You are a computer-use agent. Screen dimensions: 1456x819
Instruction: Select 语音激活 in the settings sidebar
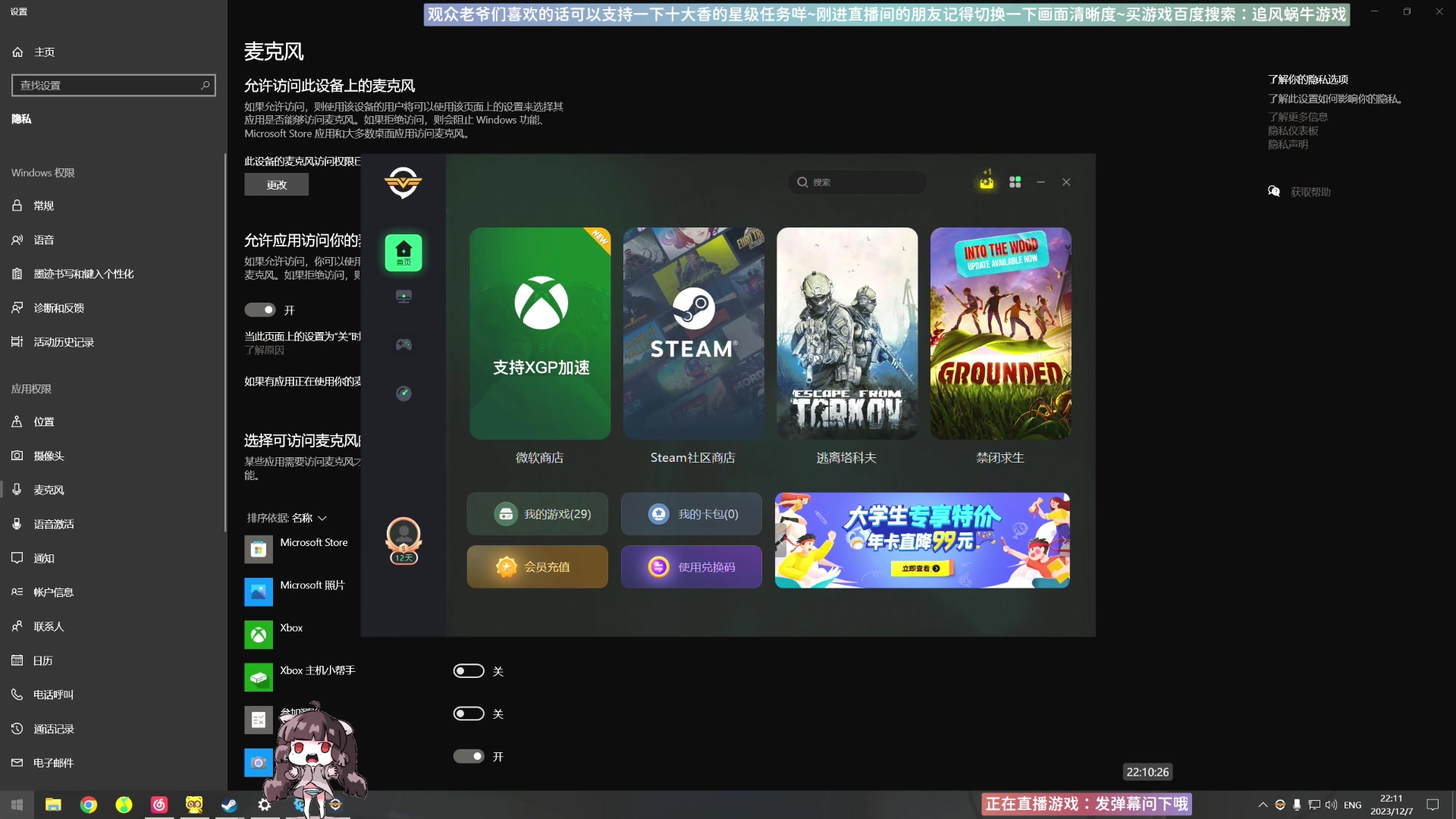coord(53,524)
